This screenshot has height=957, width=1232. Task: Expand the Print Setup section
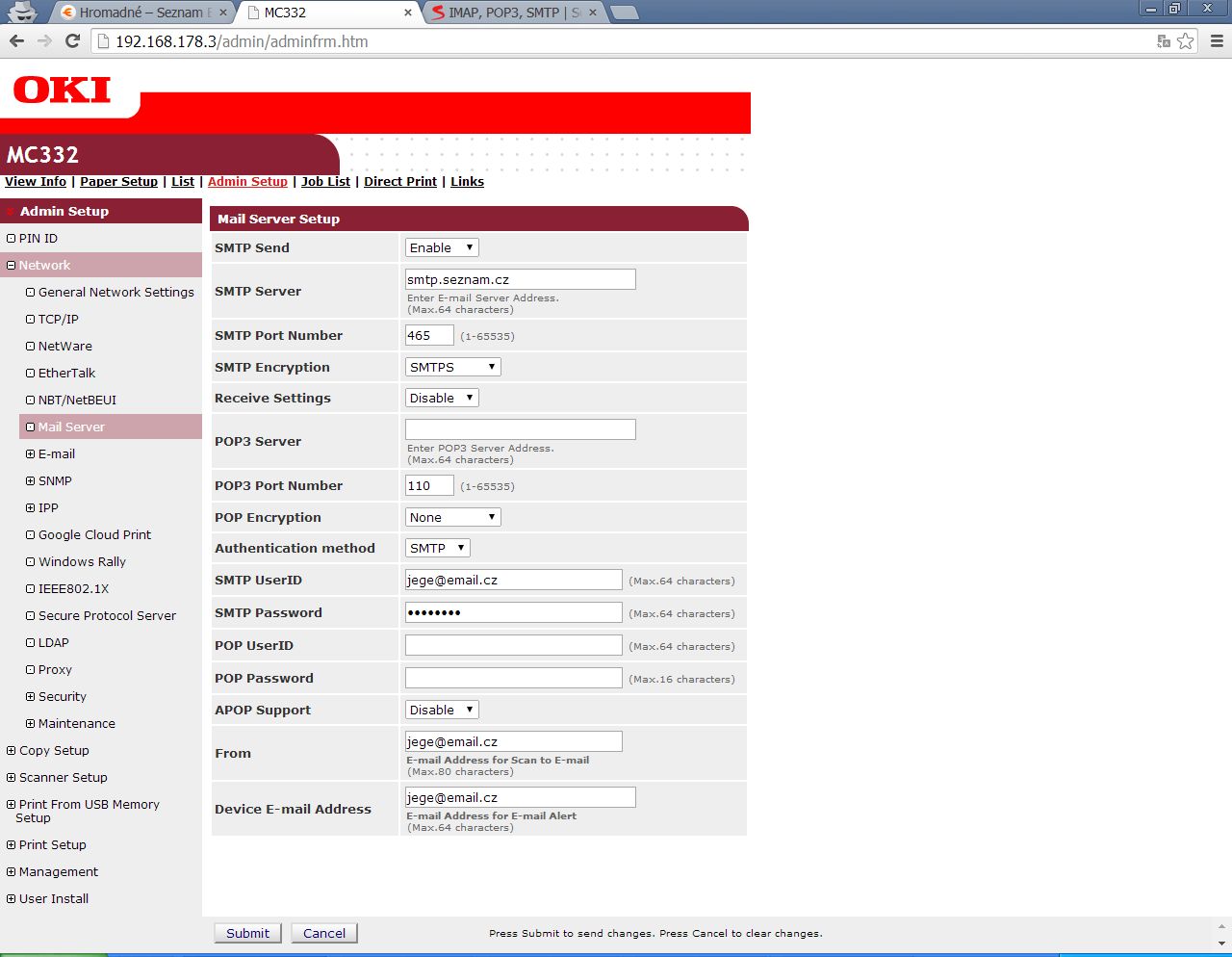(12, 844)
